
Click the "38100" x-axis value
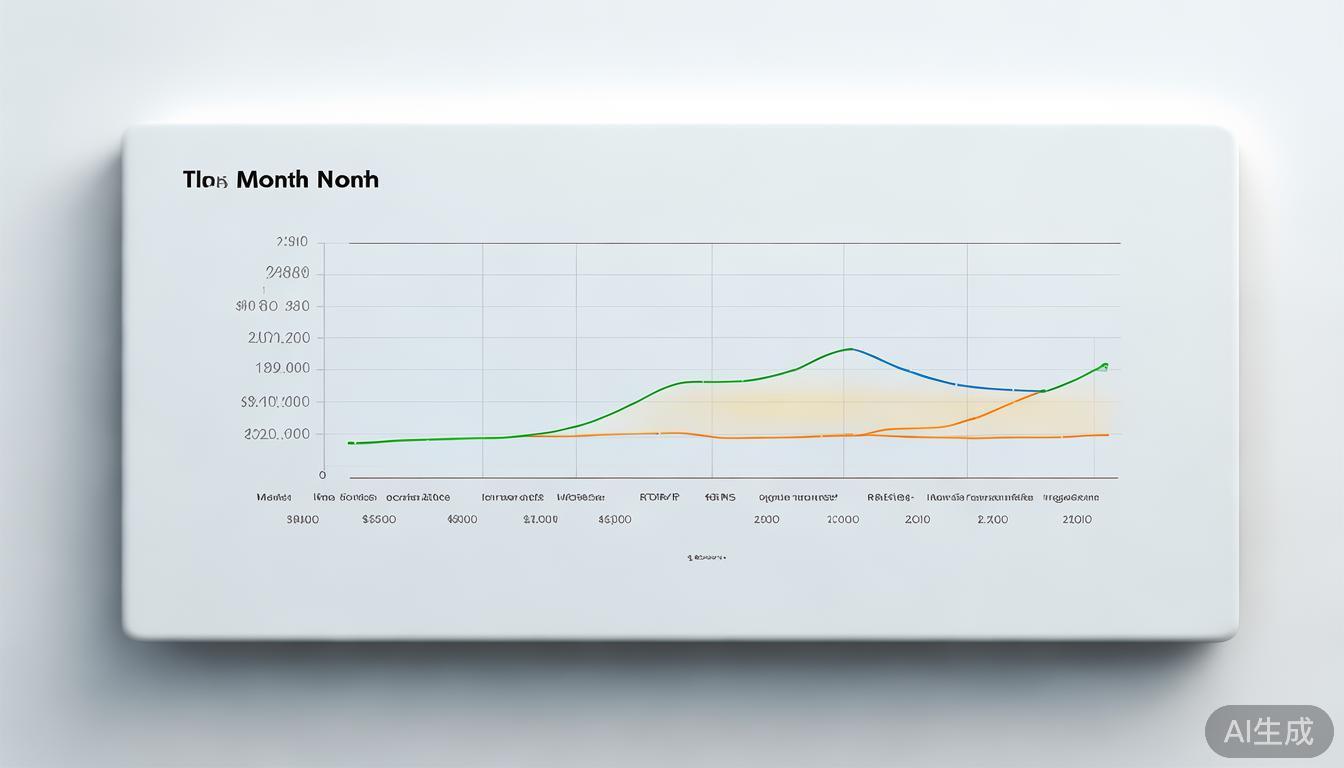[302, 520]
